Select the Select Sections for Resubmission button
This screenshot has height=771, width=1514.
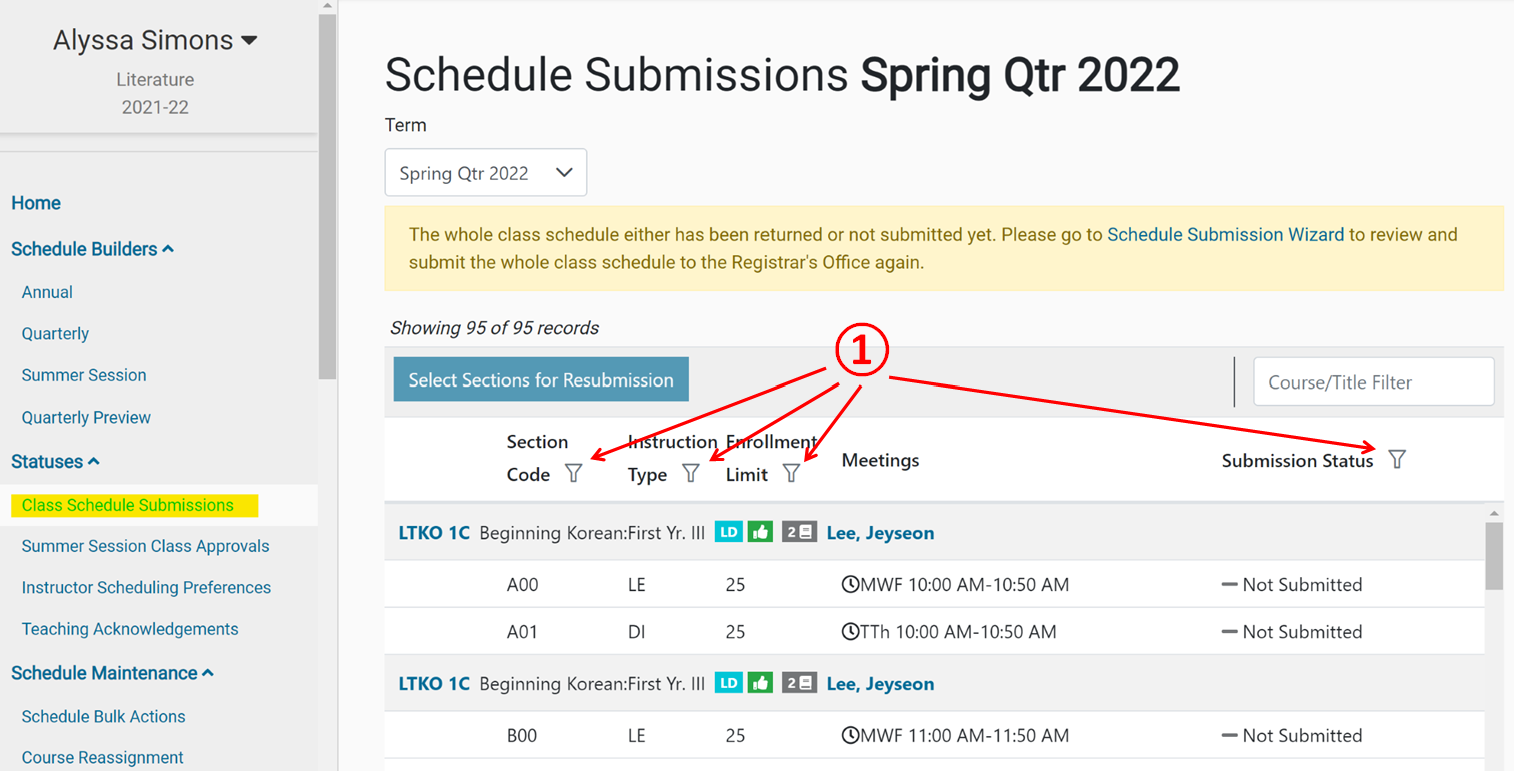click(540, 379)
